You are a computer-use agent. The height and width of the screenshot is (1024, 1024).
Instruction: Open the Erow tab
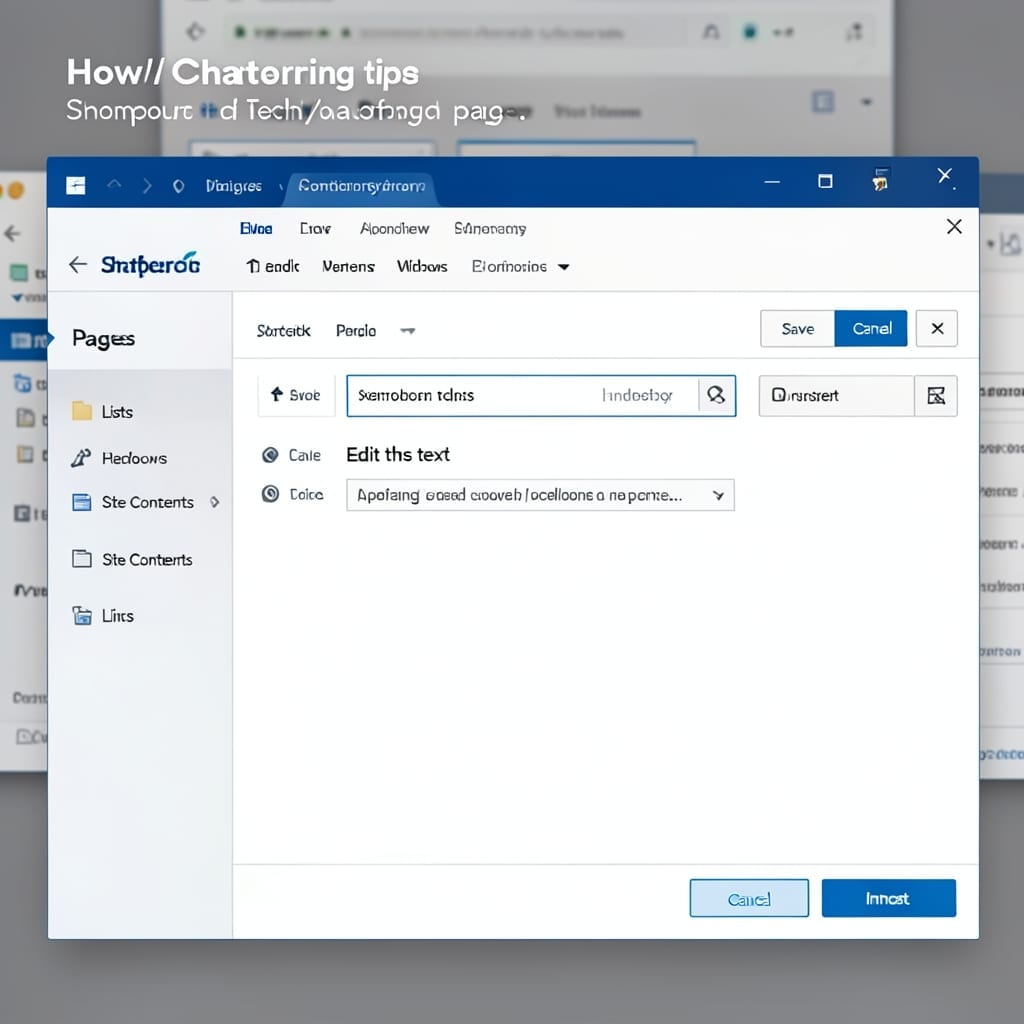pos(315,229)
